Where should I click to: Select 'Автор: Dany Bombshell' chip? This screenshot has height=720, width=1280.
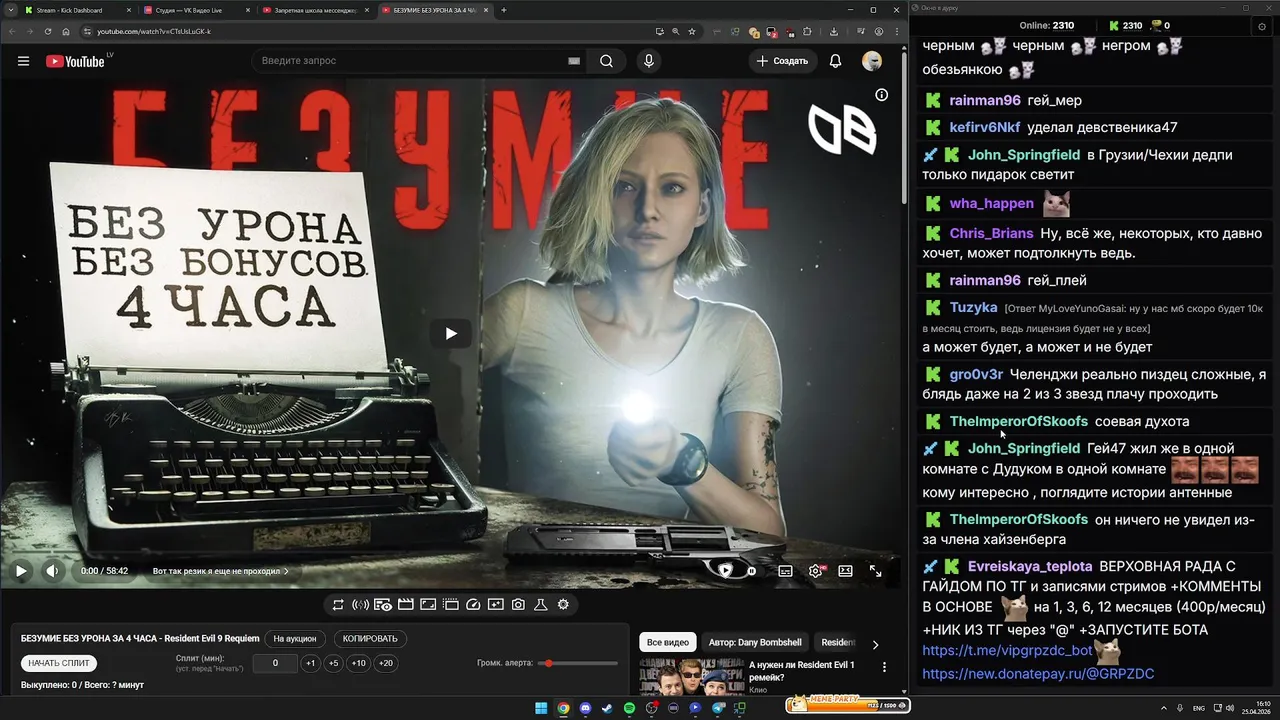pyautogui.click(x=755, y=642)
